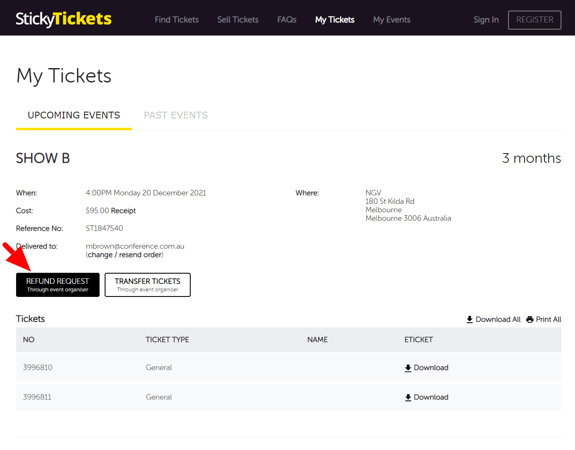575x450 pixels.
Task: Click the NO column header
Action: [x=29, y=340]
